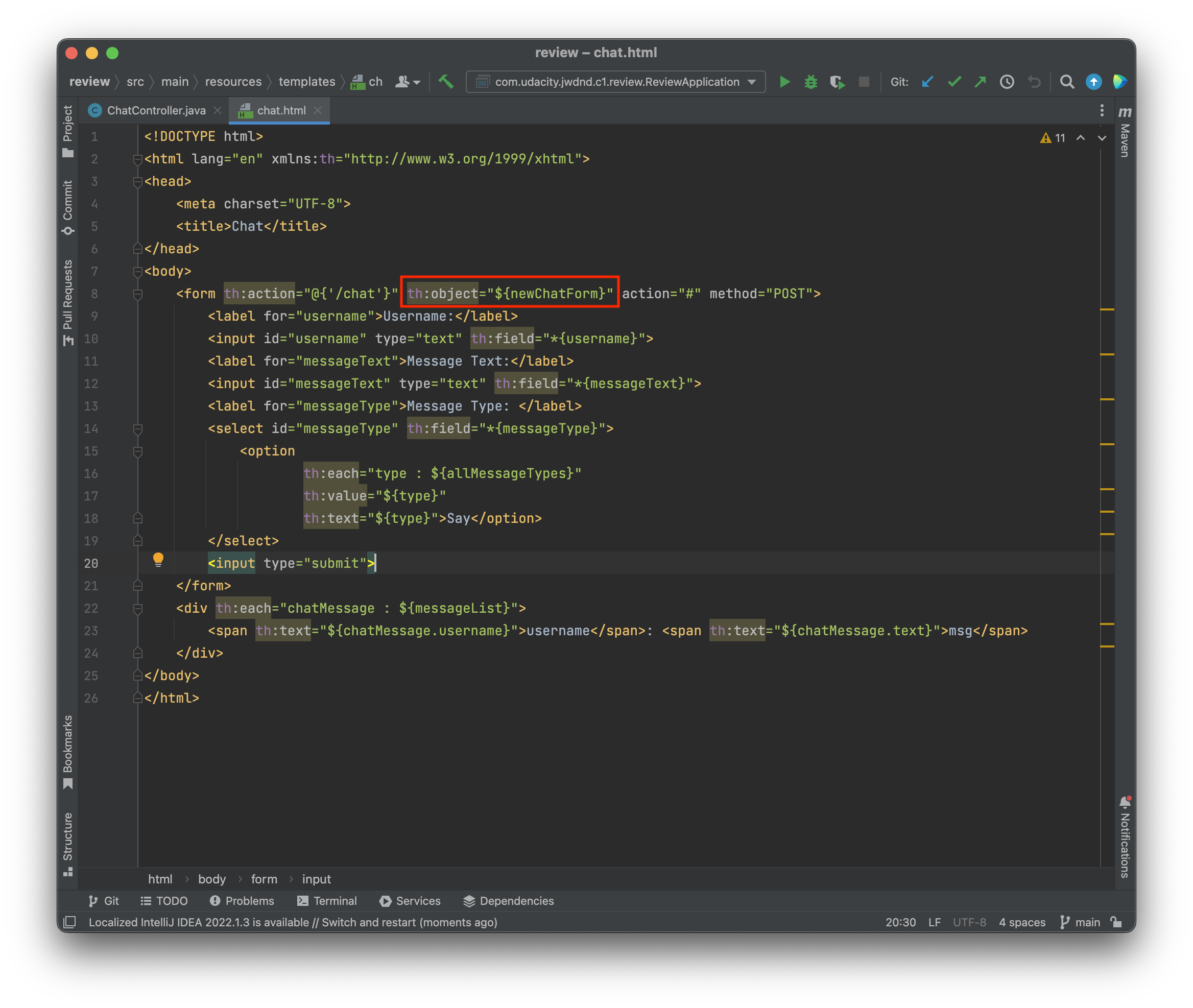
Task: Rollback changes with undo arrow icon
Action: click(x=1034, y=82)
